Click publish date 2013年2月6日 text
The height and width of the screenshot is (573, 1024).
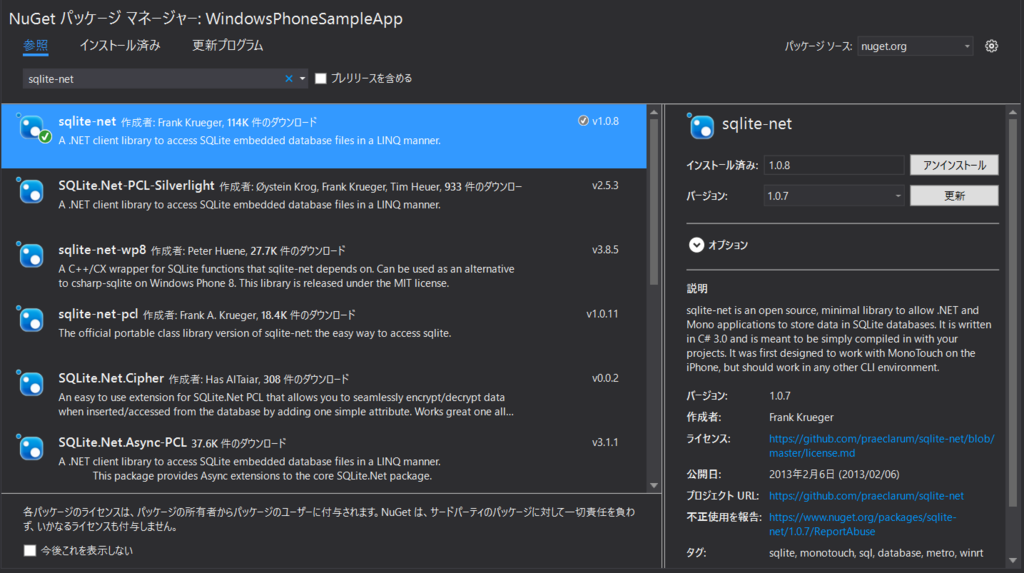(x=834, y=474)
